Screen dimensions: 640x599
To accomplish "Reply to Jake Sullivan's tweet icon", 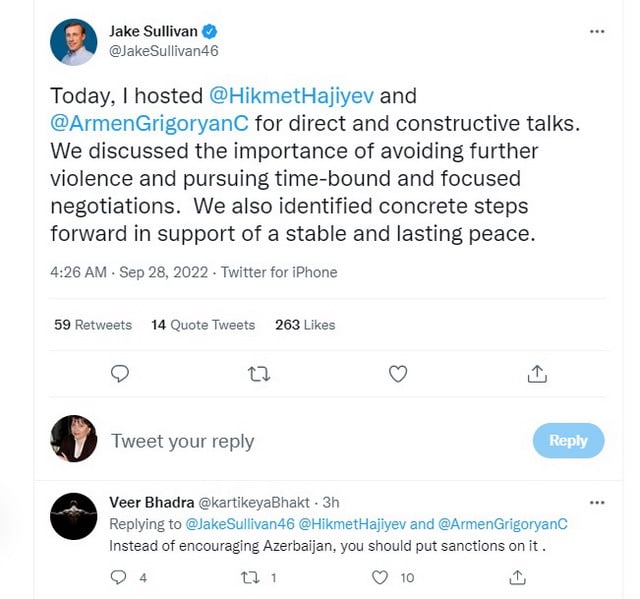I will (x=120, y=374).
